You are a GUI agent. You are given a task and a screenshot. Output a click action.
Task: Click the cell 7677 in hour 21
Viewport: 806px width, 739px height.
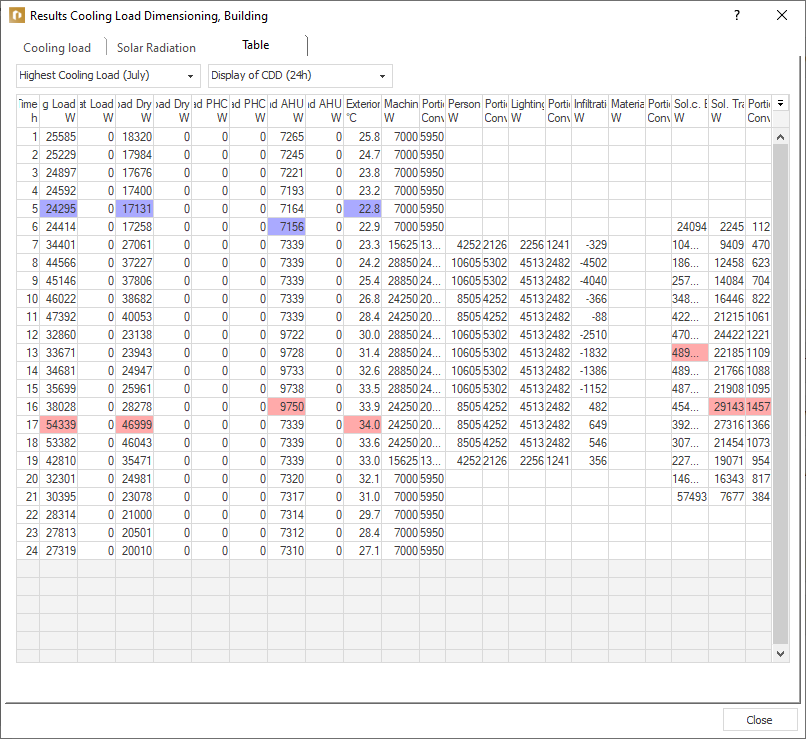coord(727,497)
